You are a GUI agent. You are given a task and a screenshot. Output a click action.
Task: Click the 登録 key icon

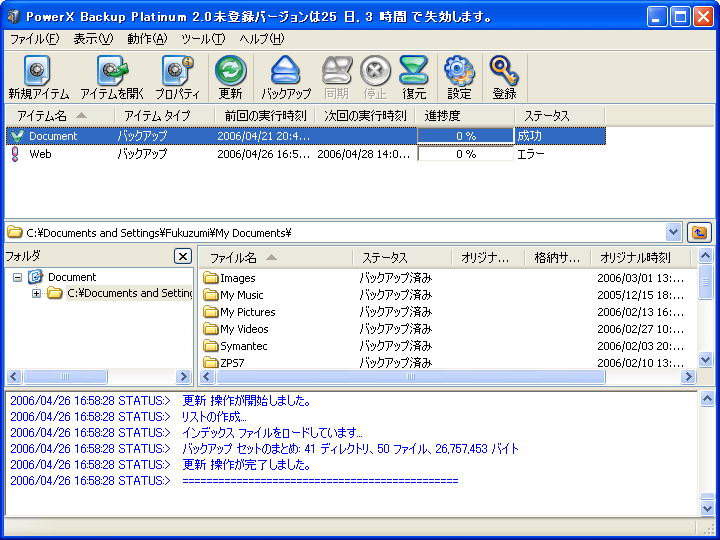[504, 71]
